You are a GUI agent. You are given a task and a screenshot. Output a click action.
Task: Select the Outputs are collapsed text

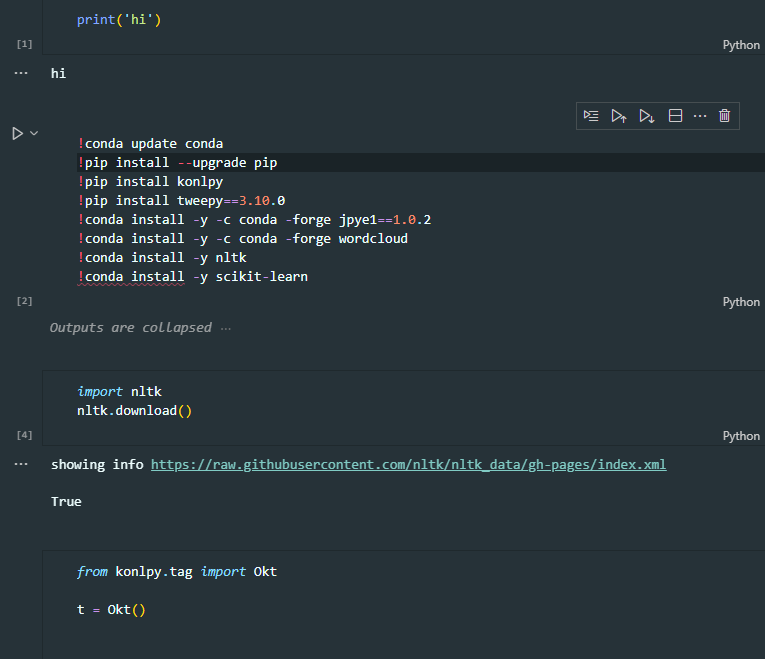click(131, 328)
